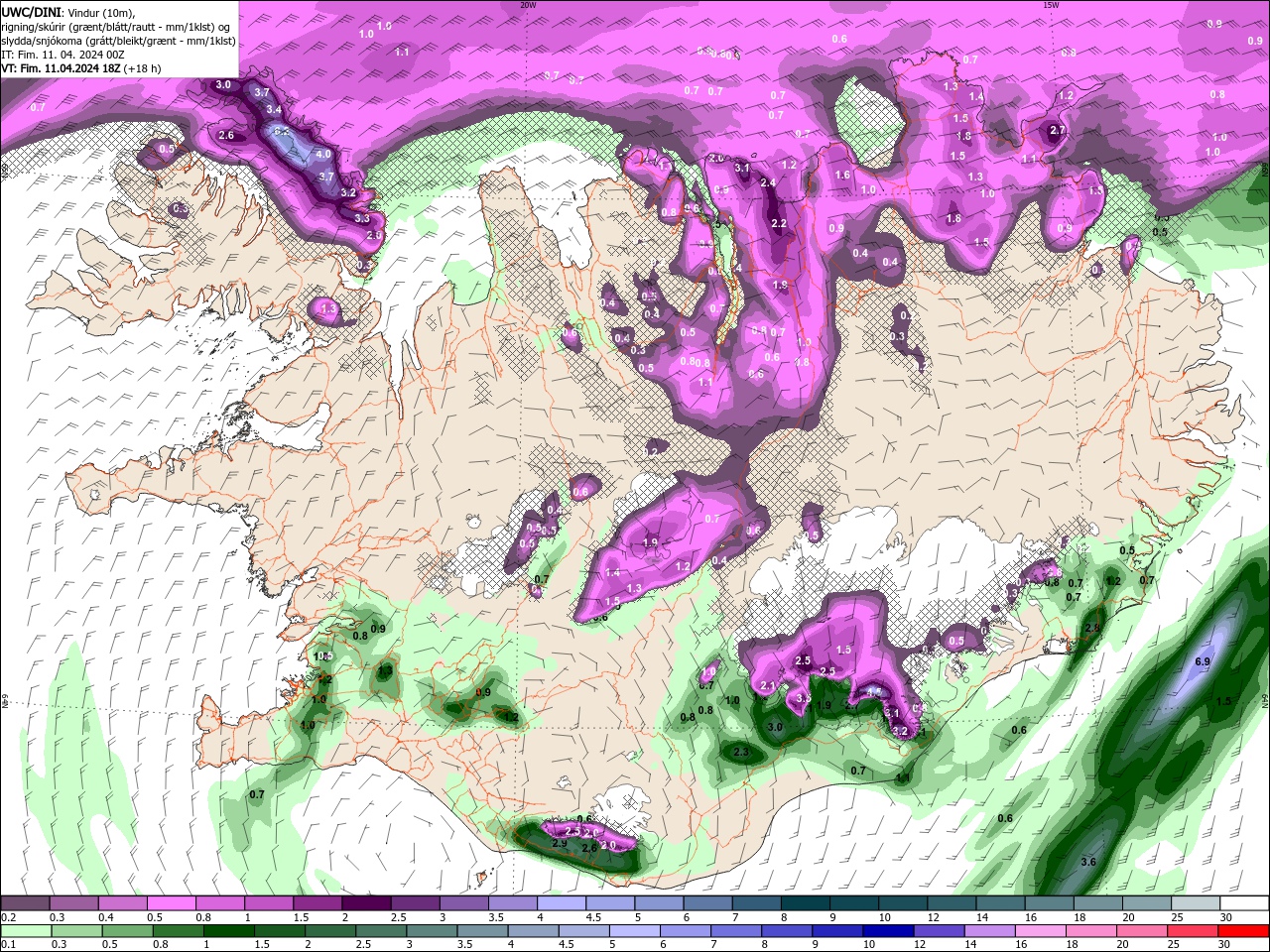
Task: Click the light lavender 4 swatch in the top legend row
Action: pos(562,903)
